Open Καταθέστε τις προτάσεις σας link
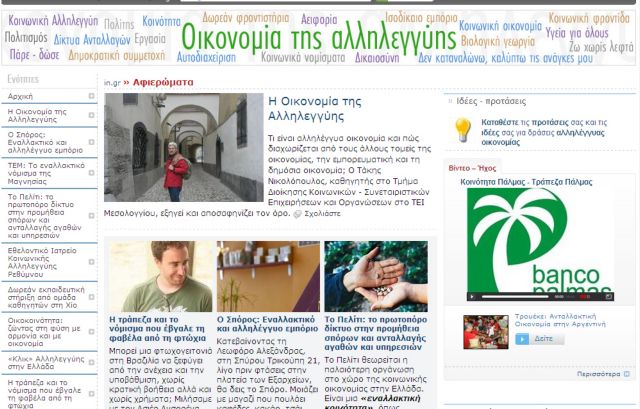 tap(544, 132)
